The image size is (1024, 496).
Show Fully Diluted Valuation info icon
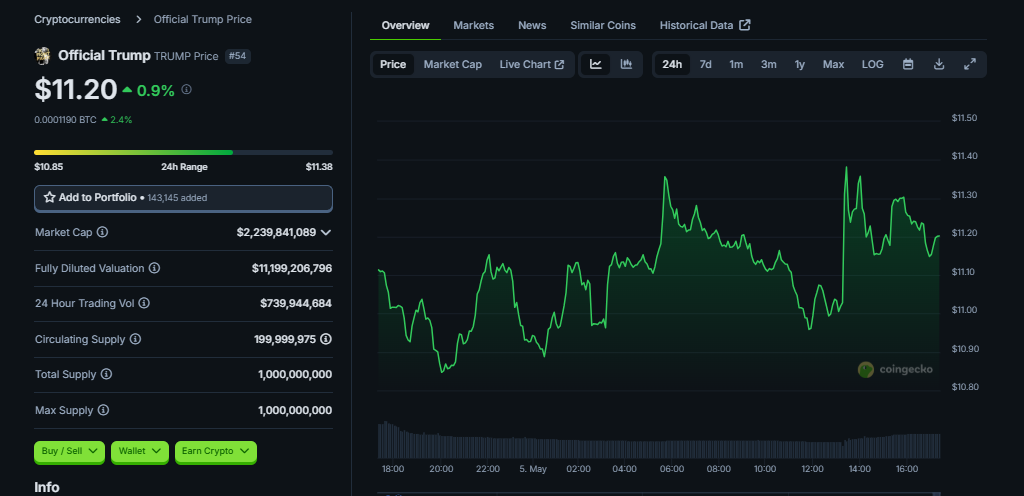(154, 268)
